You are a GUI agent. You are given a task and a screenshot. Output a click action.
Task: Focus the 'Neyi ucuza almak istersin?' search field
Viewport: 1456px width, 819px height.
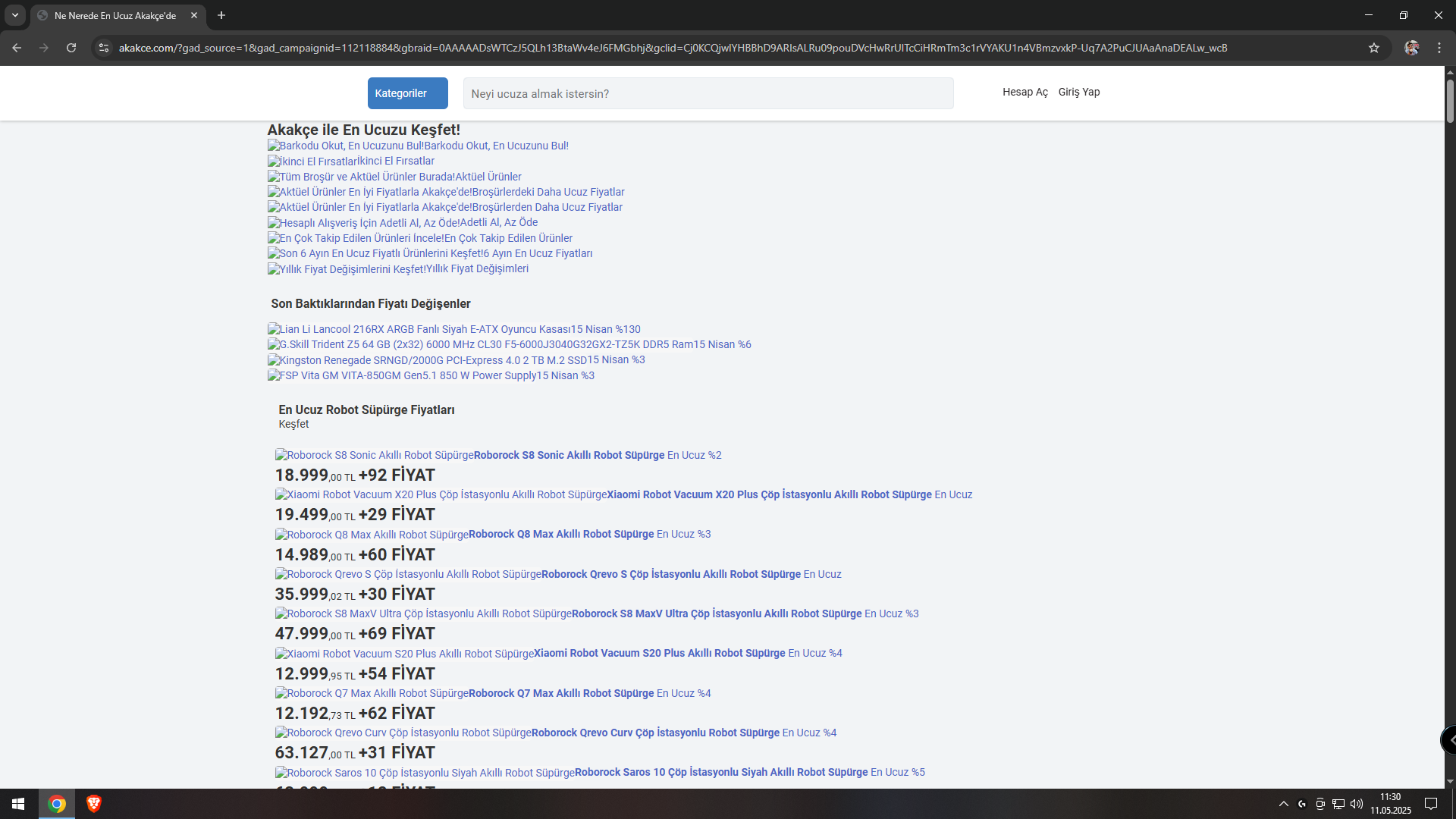pyautogui.click(x=708, y=93)
